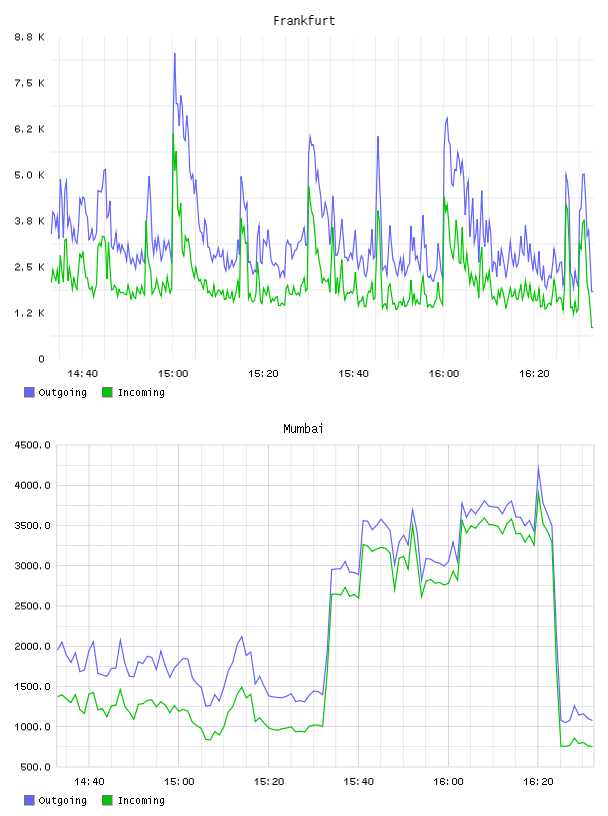Click Mumbai 15:20 time label

click(269, 782)
